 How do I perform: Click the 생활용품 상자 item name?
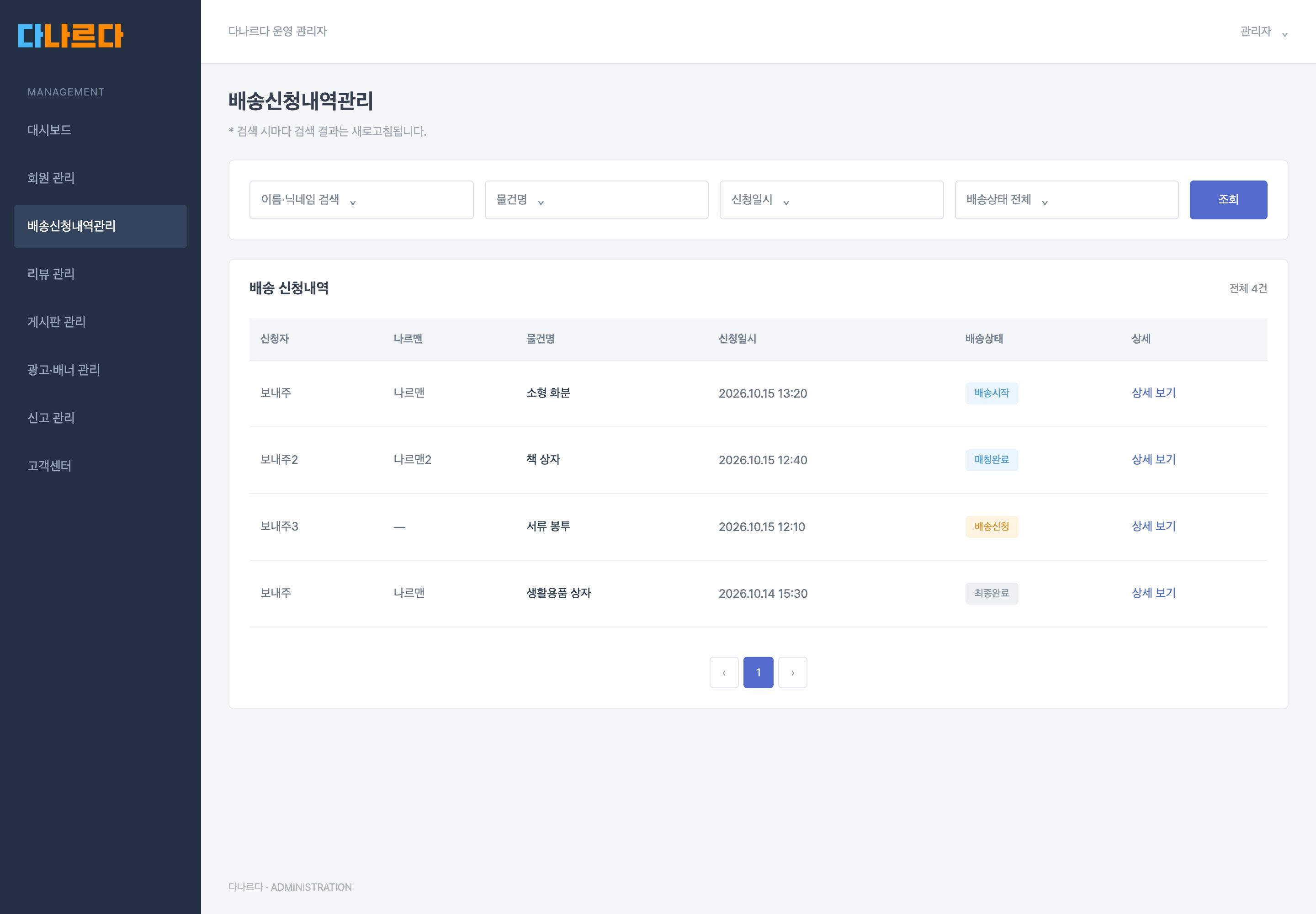558,593
